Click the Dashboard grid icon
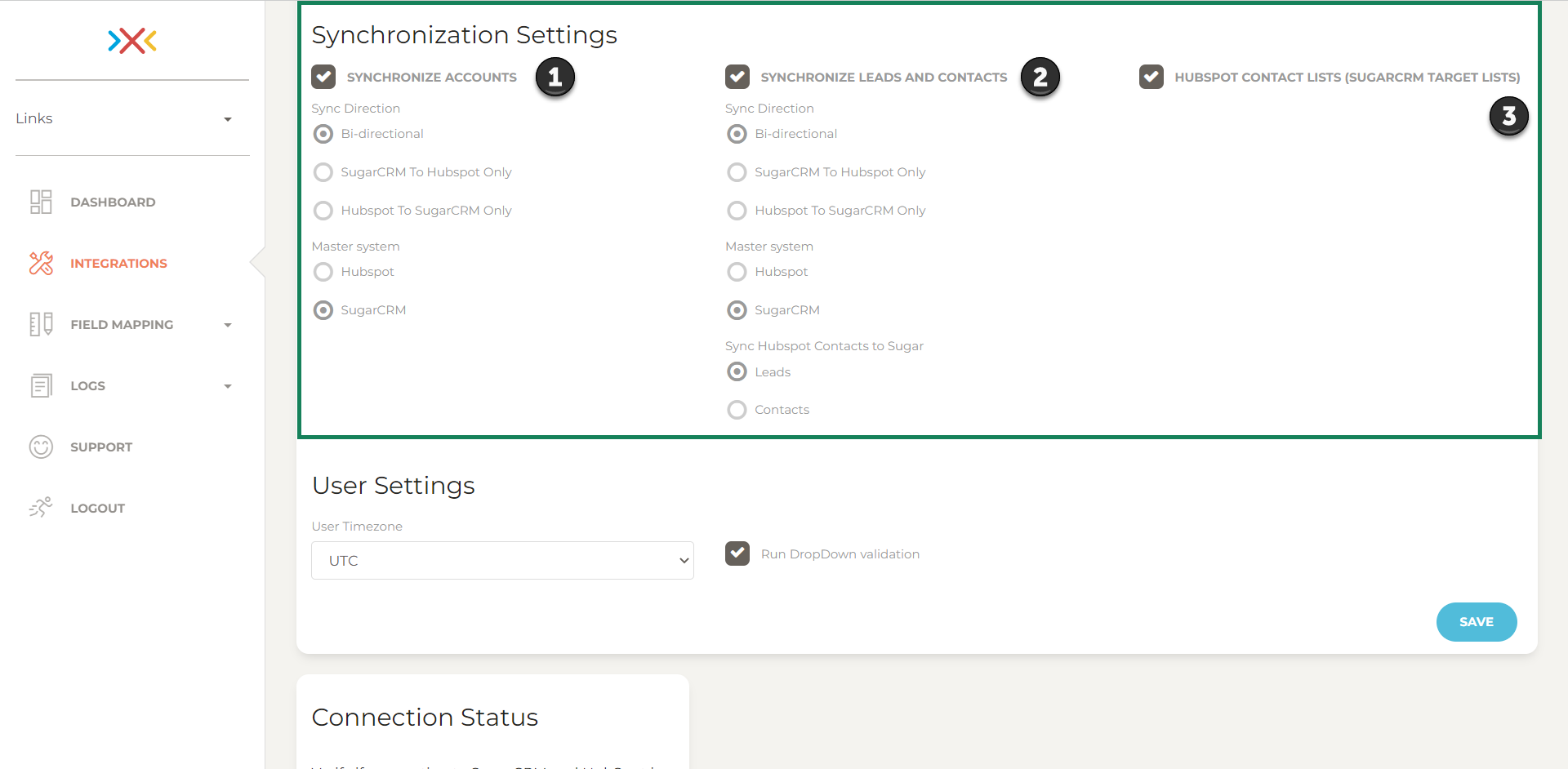Viewport: 1568px width, 769px height. (x=41, y=202)
